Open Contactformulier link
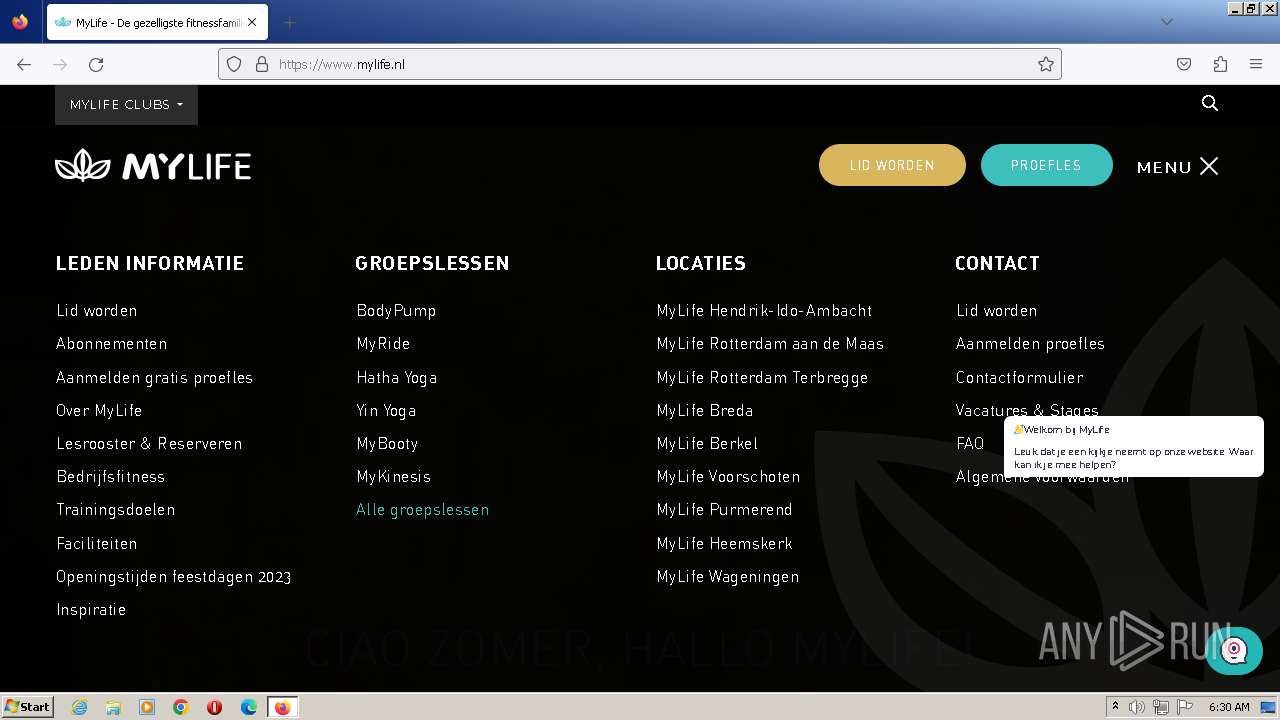The width and height of the screenshot is (1280, 720). click(x=1019, y=378)
